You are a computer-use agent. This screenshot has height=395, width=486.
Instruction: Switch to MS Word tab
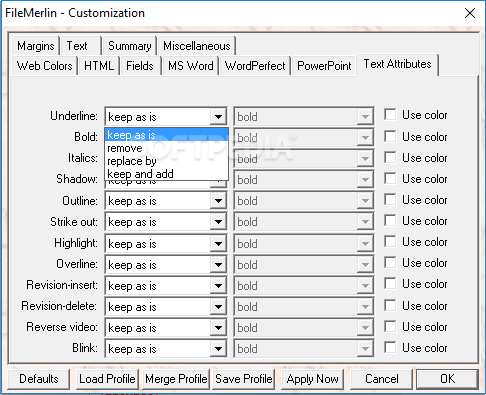tap(191, 66)
